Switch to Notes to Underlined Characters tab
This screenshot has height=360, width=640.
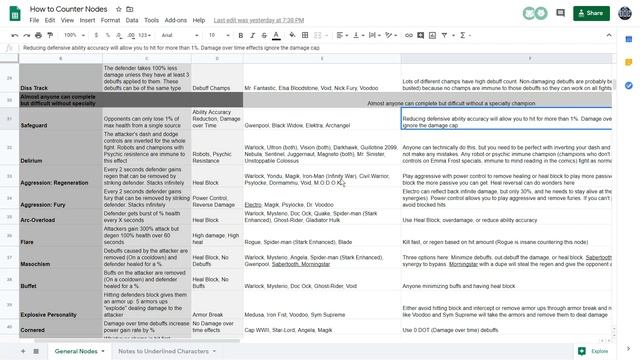coord(163,351)
